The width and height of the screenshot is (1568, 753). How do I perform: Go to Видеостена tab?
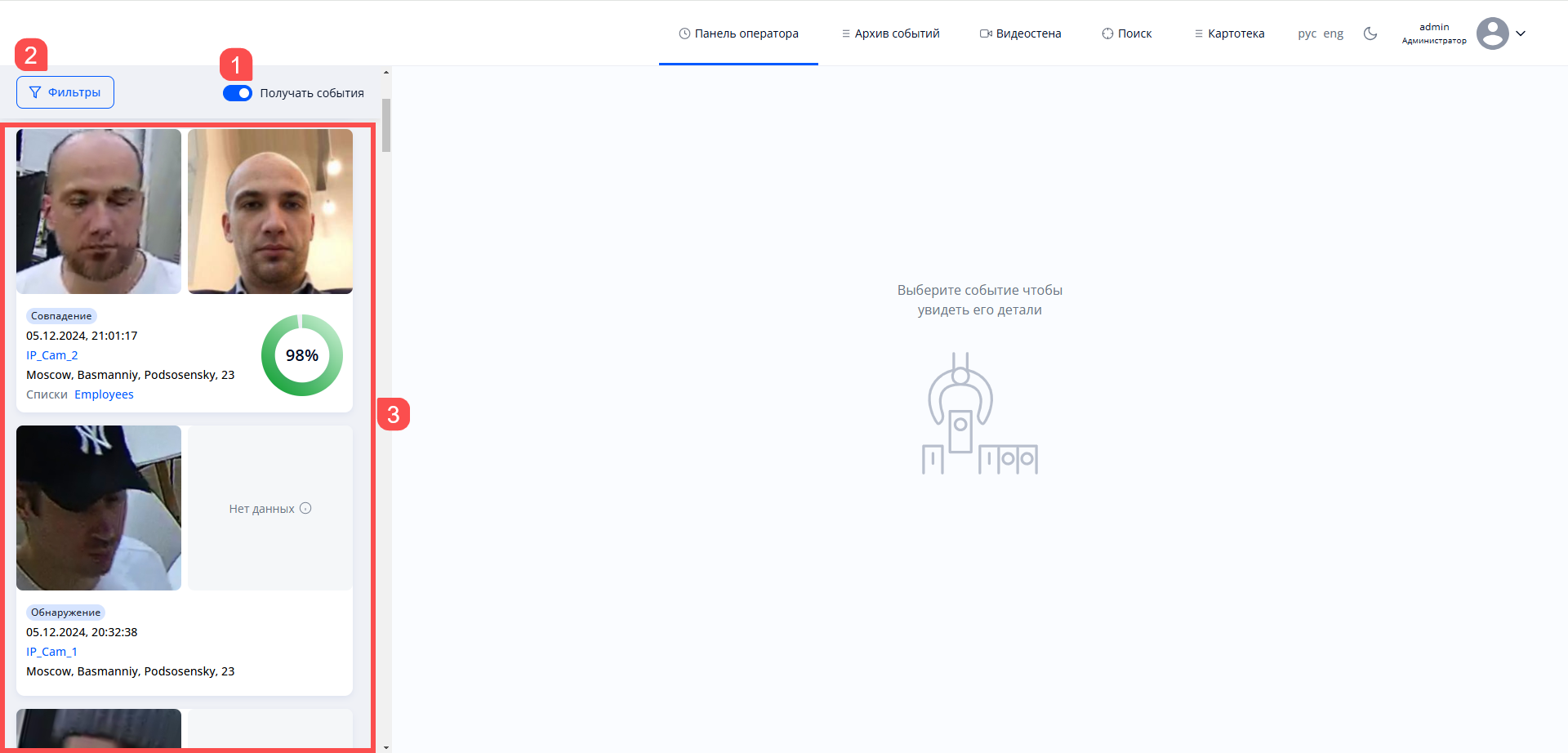click(1020, 33)
